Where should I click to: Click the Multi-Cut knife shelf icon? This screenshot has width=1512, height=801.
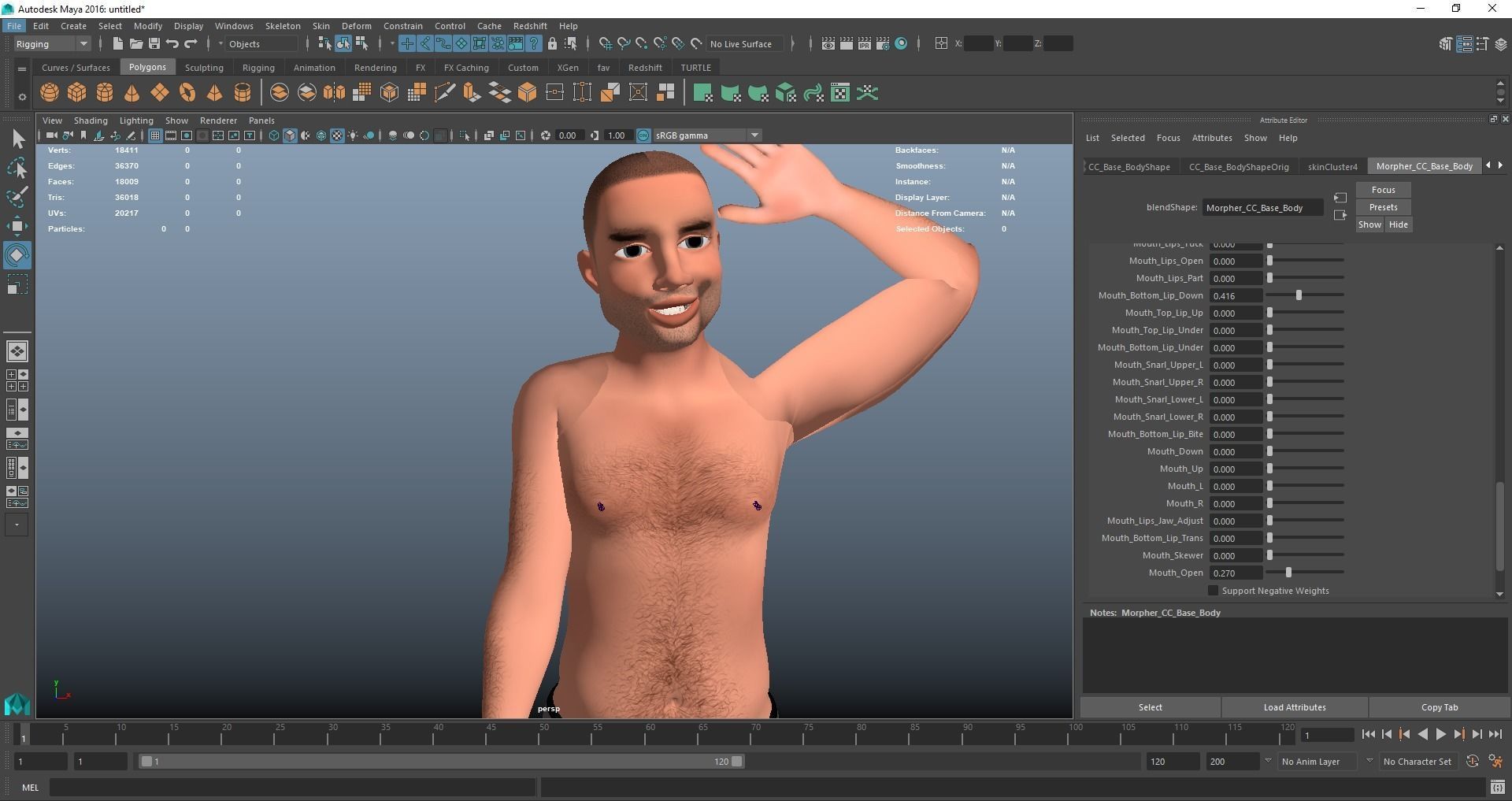[x=444, y=93]
